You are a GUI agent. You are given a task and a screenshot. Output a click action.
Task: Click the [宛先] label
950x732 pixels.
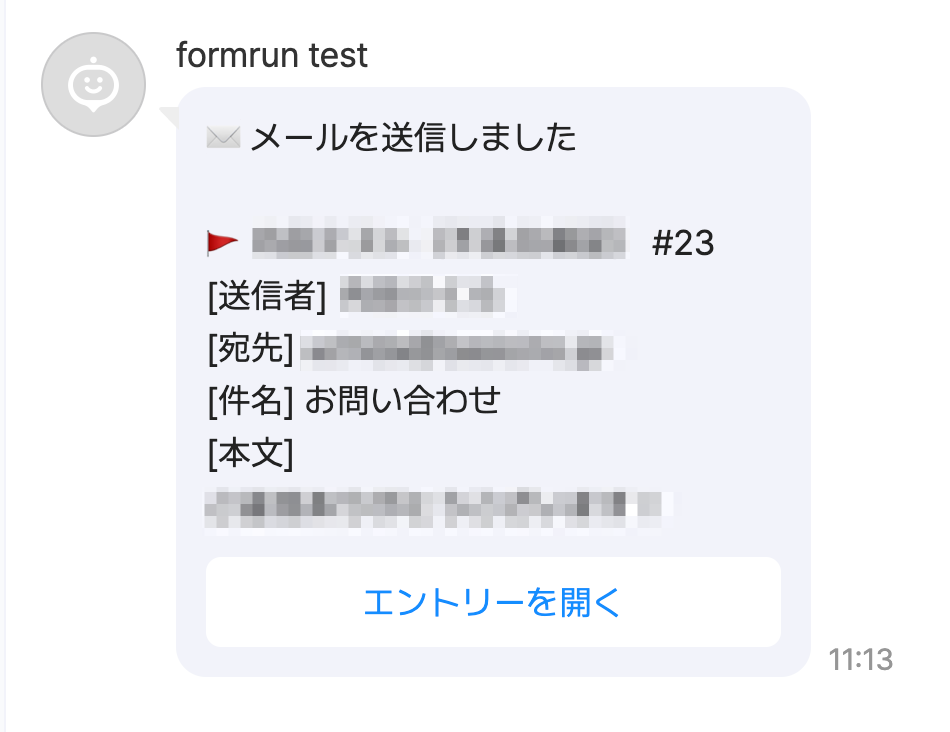pyautogui.click(x=250, y=349)
